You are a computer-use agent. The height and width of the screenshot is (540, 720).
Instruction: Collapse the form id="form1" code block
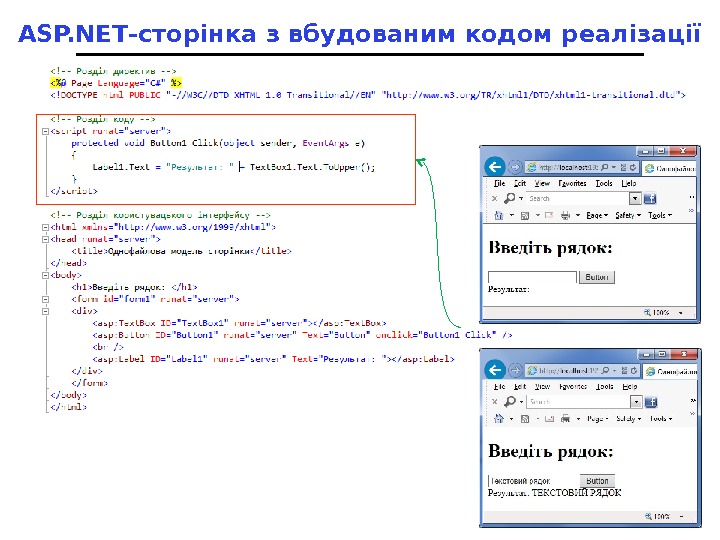pos(45,299)
